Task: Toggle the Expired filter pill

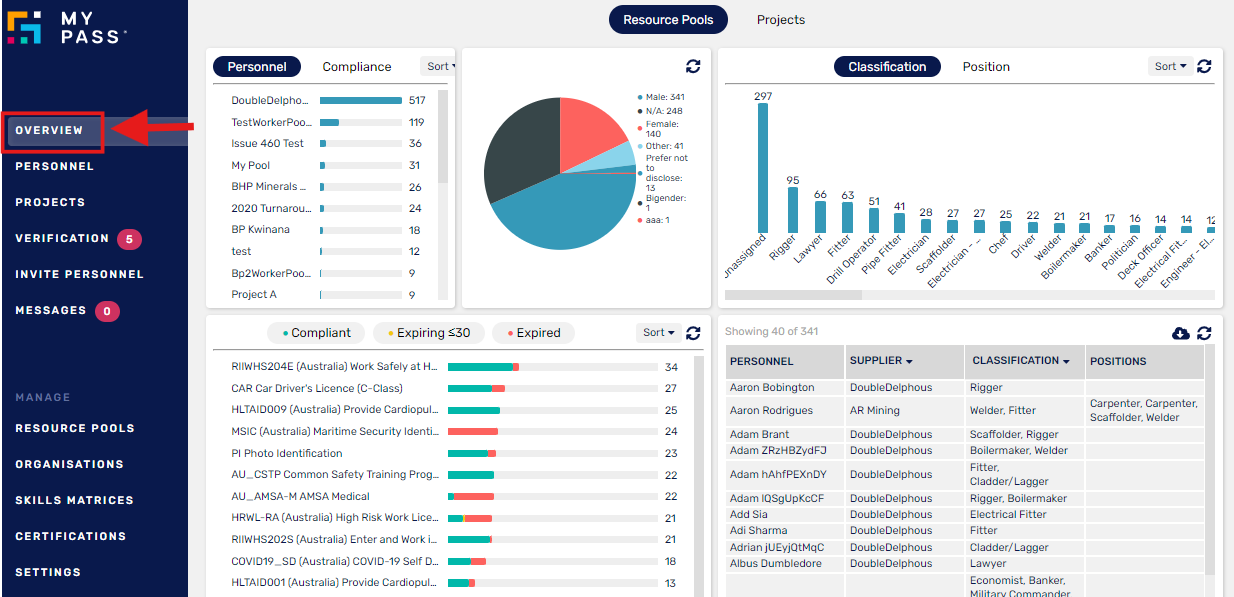Action: click(x=533, y=332)
